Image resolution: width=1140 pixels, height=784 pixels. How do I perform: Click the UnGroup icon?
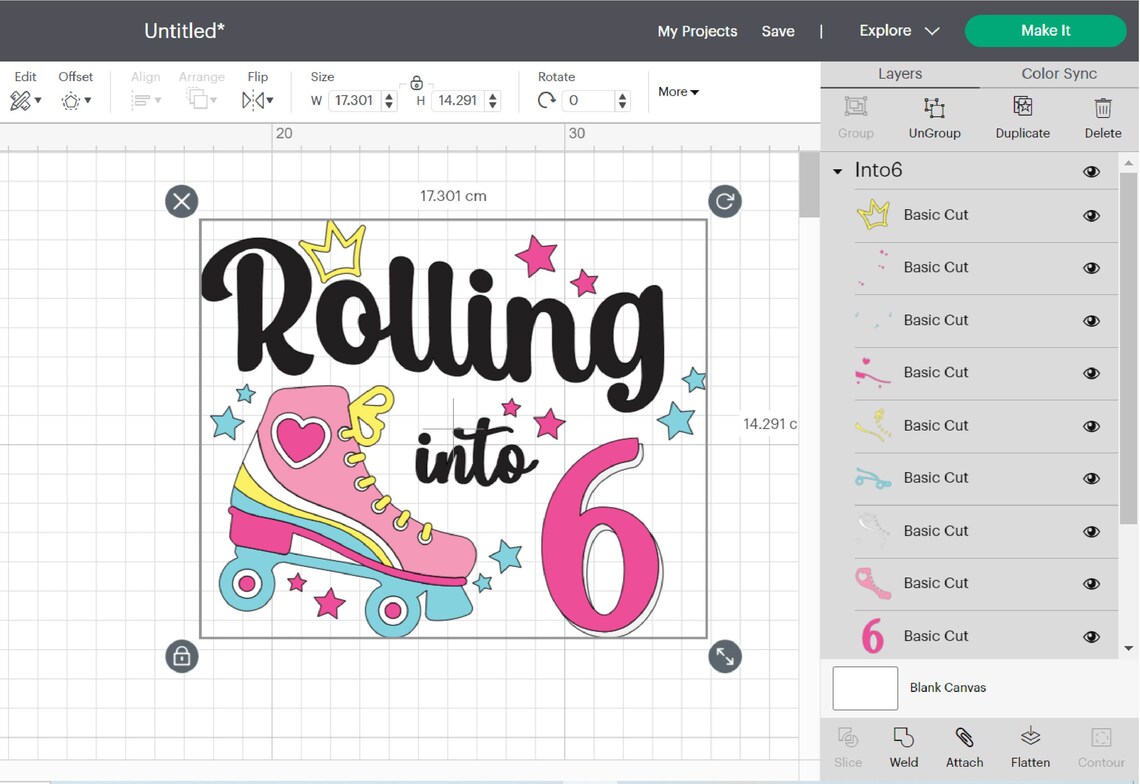(934, 117)
